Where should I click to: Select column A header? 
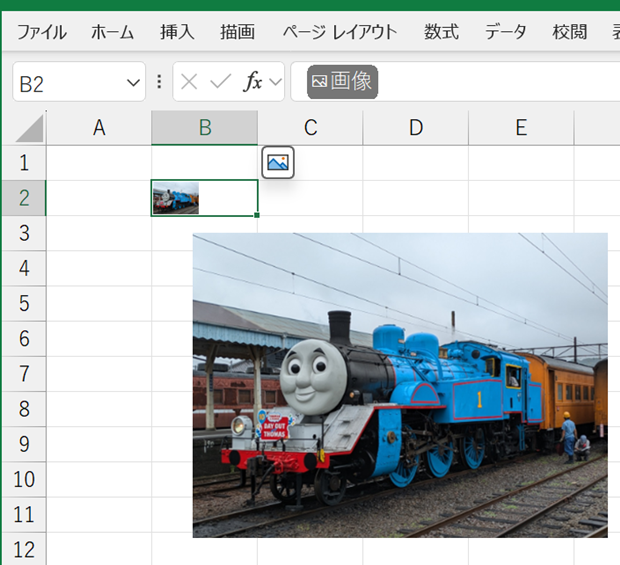tap(99, 128)
